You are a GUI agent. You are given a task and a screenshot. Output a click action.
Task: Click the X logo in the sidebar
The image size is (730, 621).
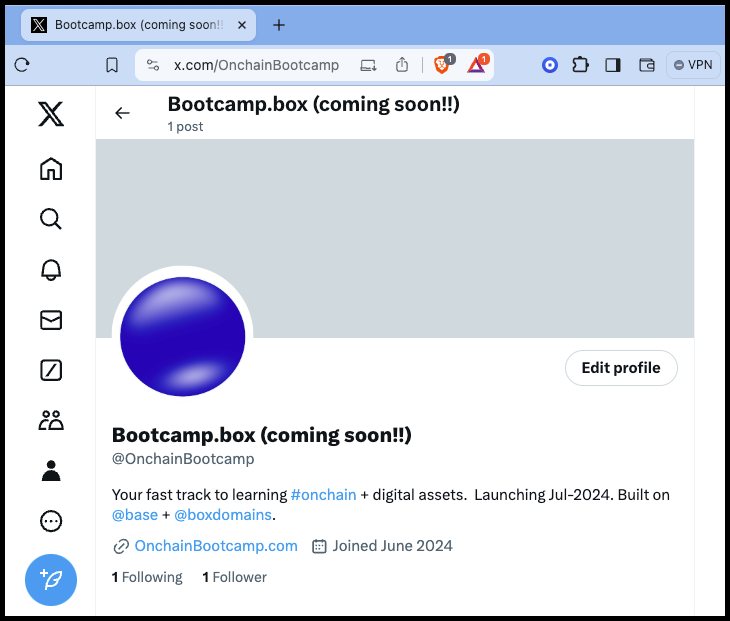51,115
